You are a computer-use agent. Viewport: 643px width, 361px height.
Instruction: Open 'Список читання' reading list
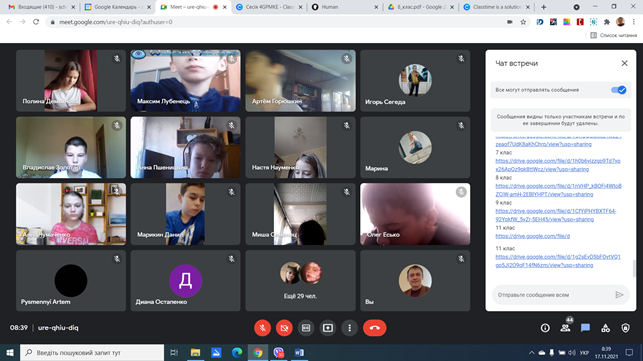point(613,35)
